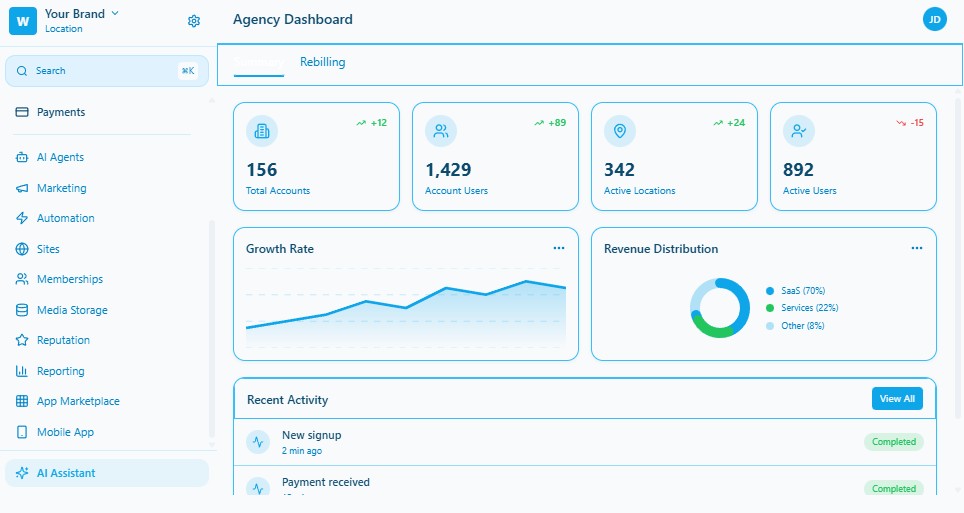This screenshot has height=513, width=964.
Task: Click the Mobile App phone icon
Action: click(x=22, y=432)
